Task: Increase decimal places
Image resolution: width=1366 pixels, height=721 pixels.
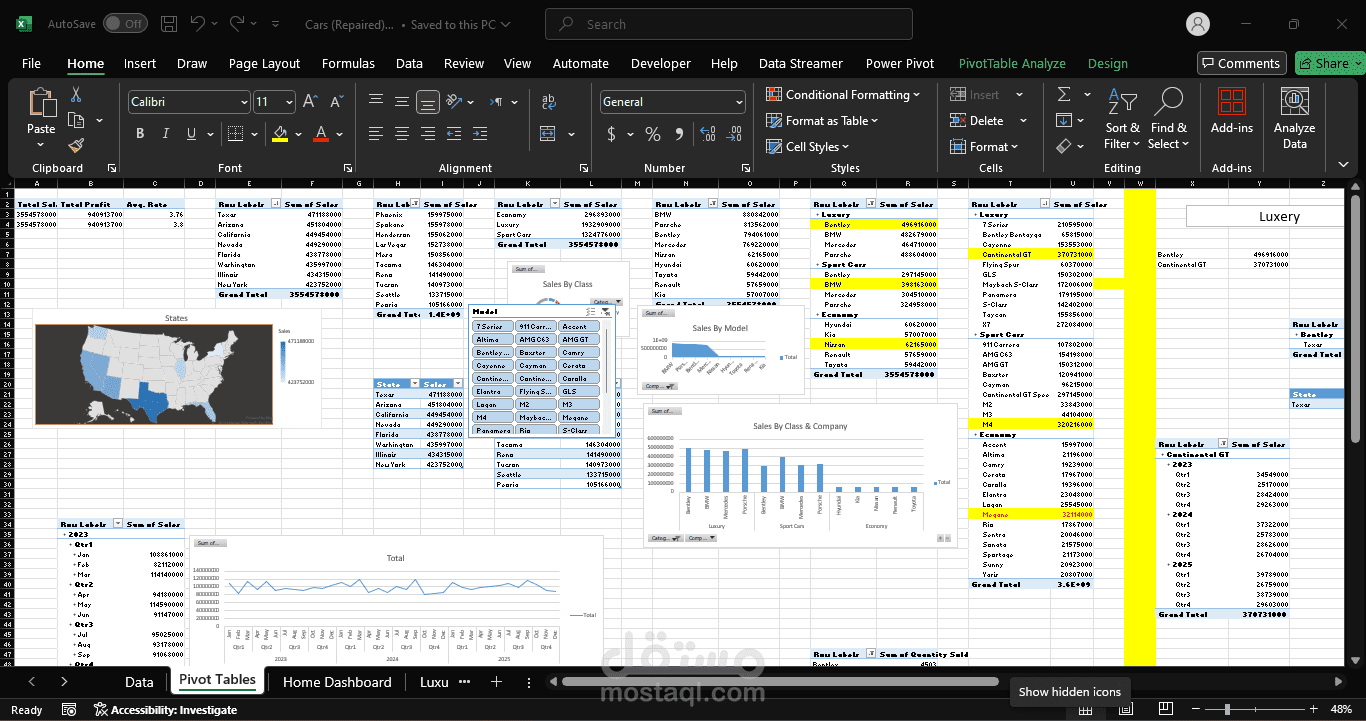Action: [709, 134]
